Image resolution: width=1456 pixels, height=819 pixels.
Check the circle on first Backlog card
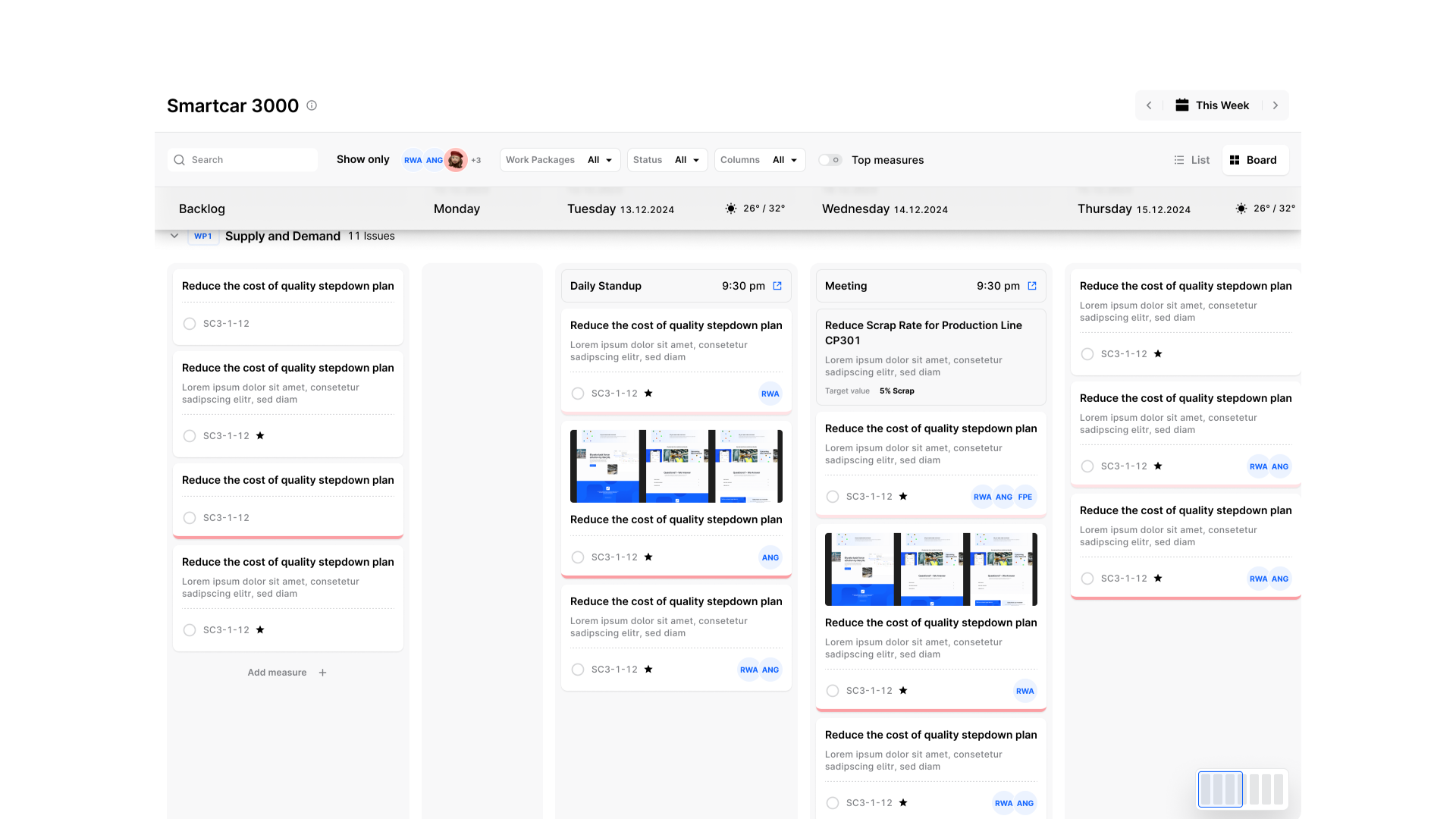[190, 324]
